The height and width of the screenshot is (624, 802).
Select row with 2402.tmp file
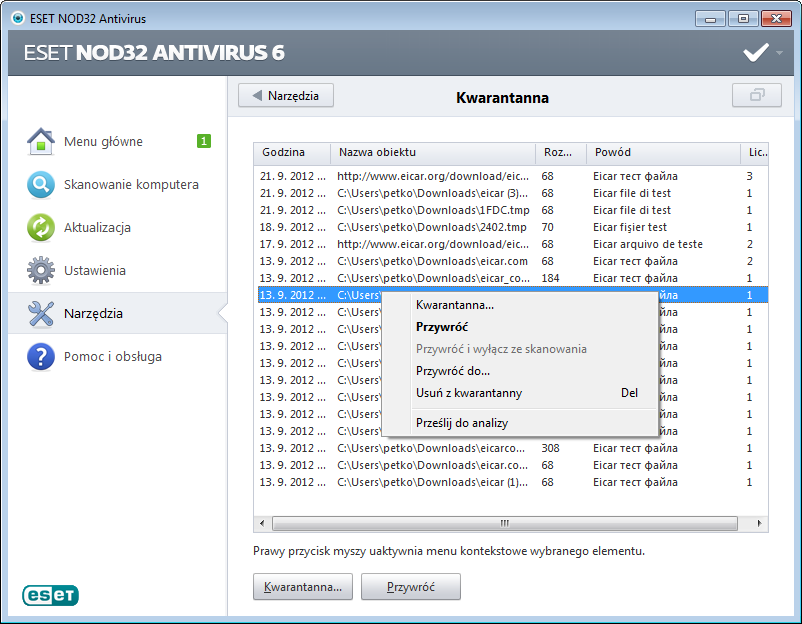click(x=511, y=227)
